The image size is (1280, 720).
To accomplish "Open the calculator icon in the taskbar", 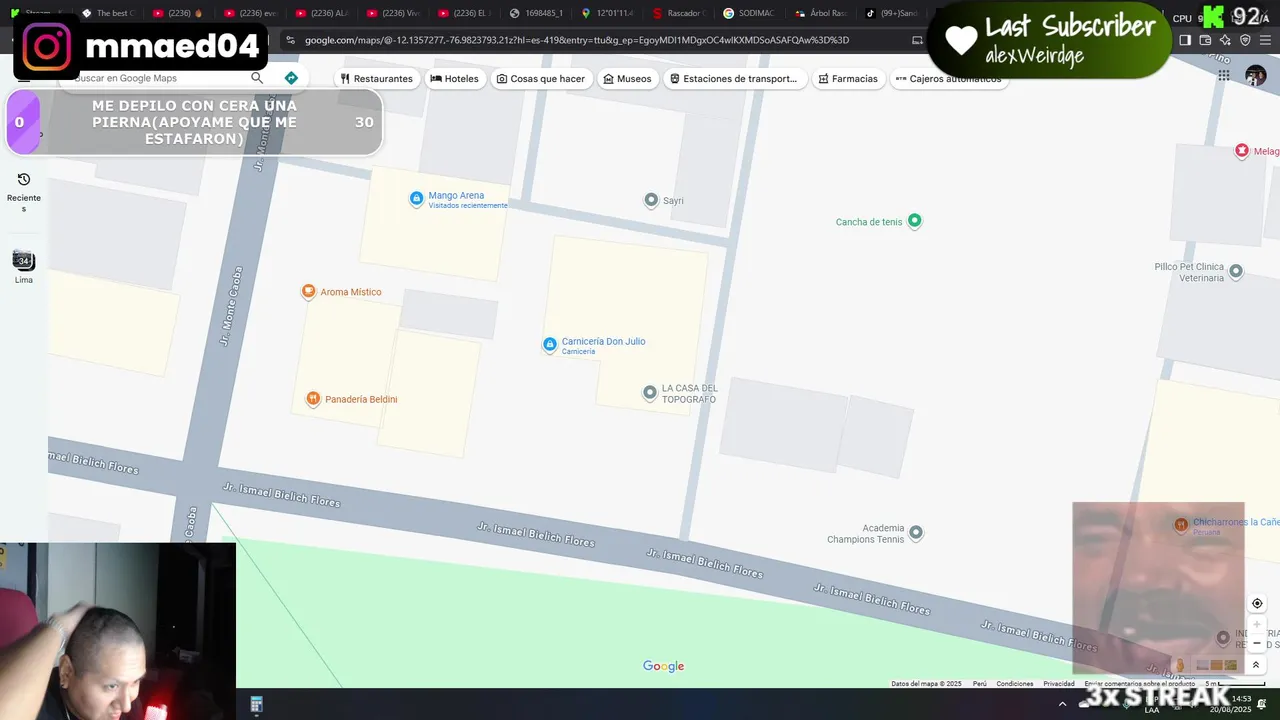I will coord(256,705).
